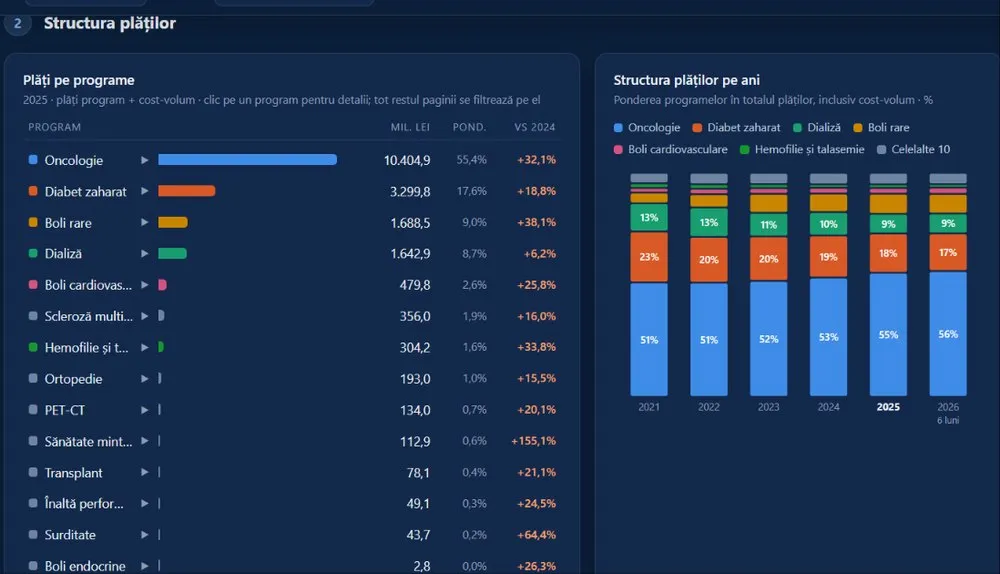This screenshot has width=1000, height=574.
Task: Open the Transplant program row
Action: [292, 473]
